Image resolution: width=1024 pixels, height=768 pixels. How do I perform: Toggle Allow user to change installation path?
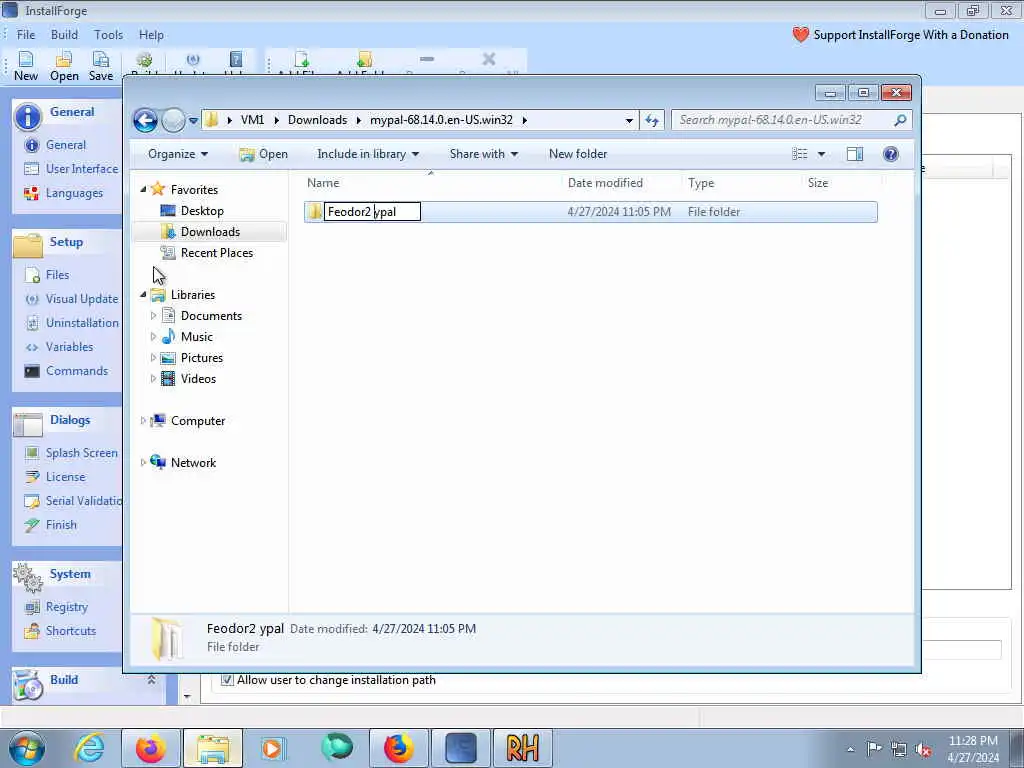click(227, 680)
